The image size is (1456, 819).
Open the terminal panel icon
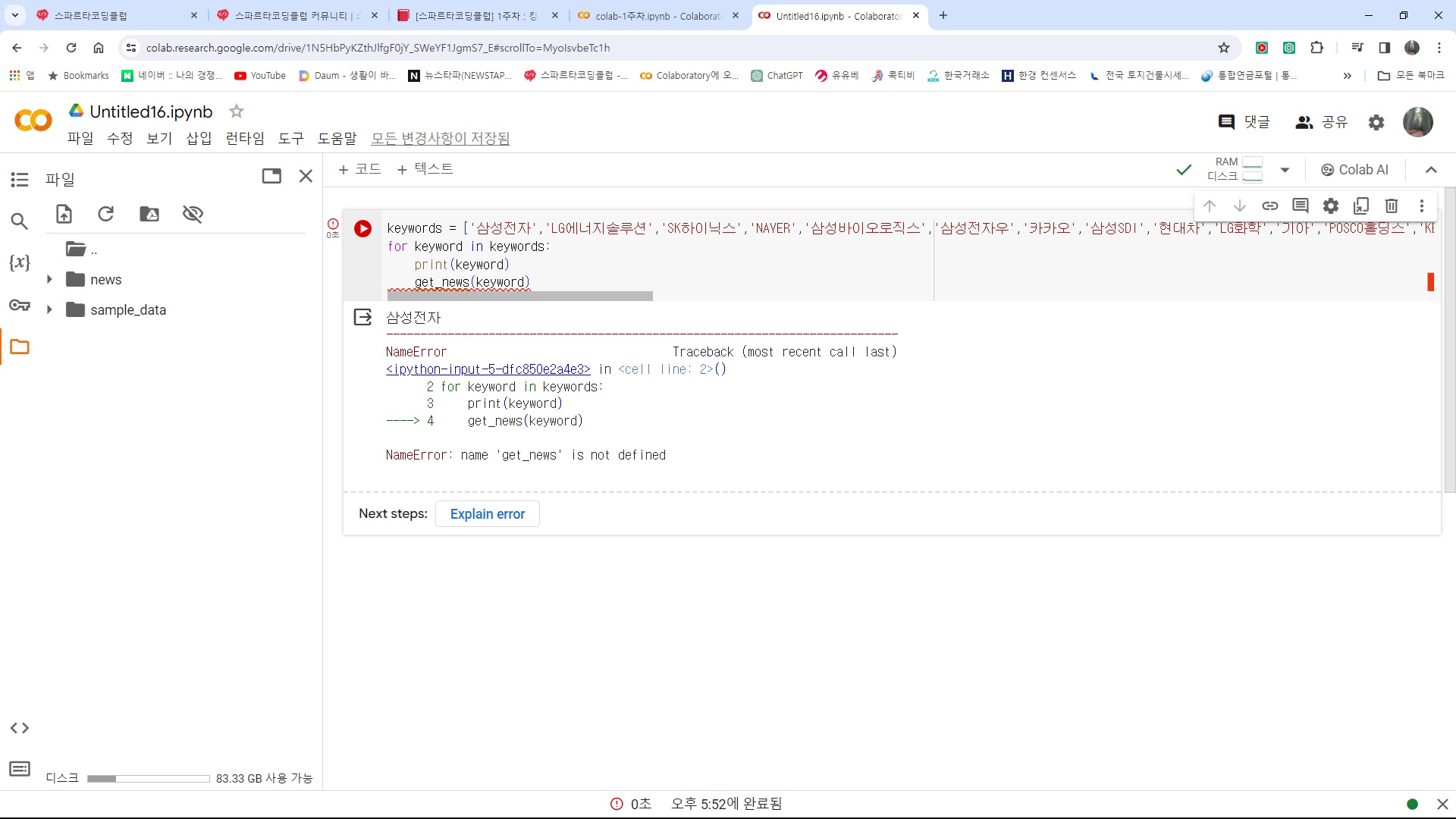pyautogui.click(x=20, y=769)
